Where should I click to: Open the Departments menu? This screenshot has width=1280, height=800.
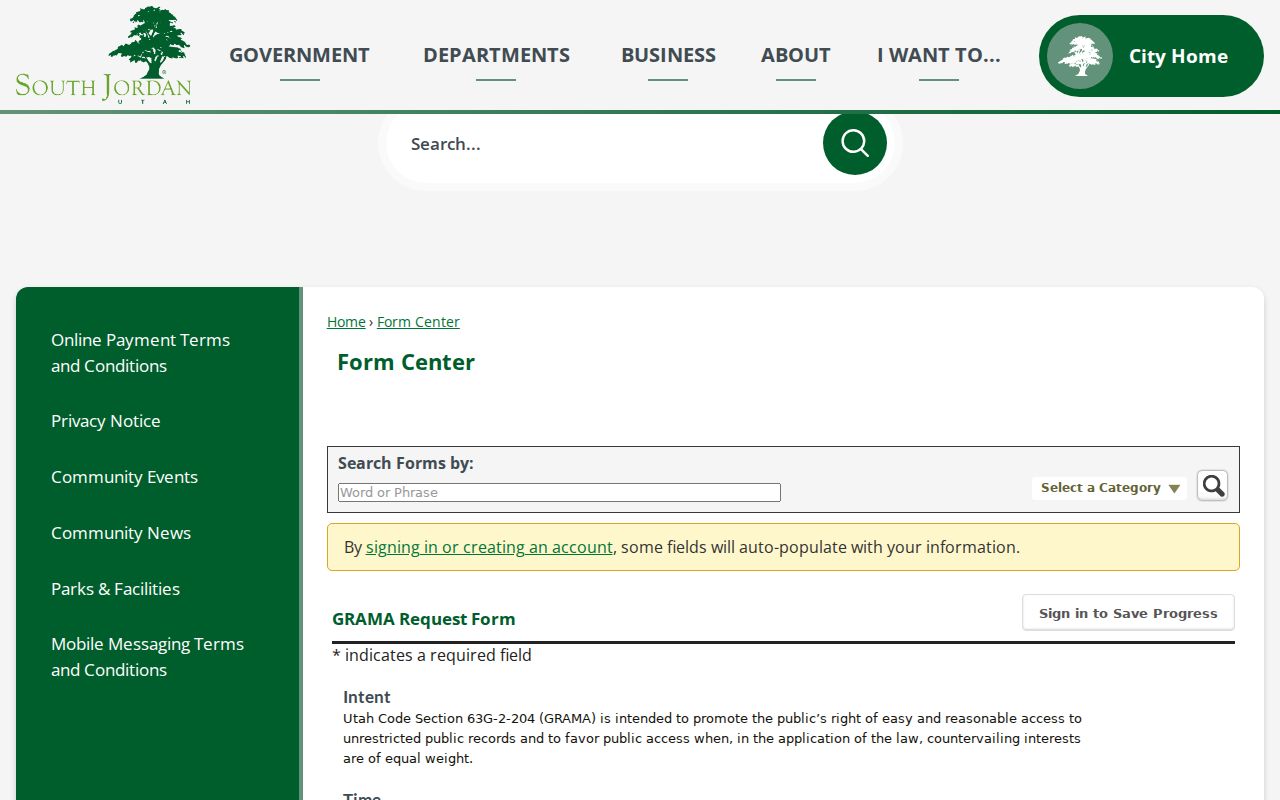click(496, 56)
